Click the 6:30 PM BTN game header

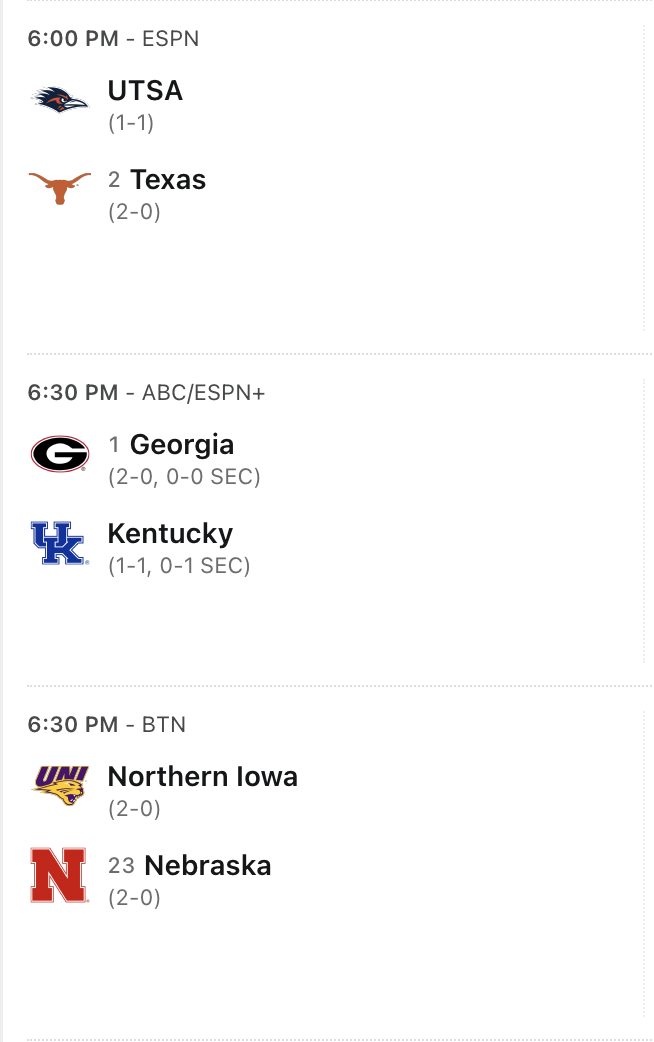point(106,724)
